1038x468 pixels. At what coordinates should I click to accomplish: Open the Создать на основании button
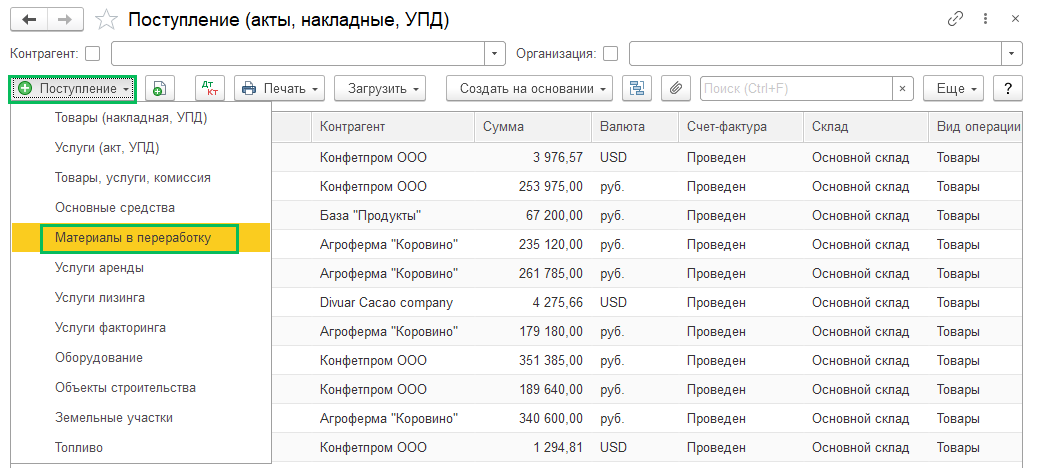click(x=530, y=88)
